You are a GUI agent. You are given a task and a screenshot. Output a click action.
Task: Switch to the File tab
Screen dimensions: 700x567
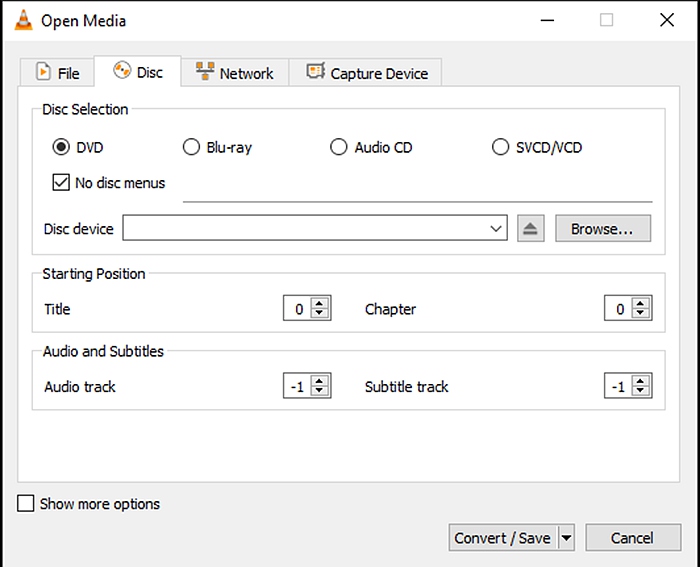(x=57, y=73)
